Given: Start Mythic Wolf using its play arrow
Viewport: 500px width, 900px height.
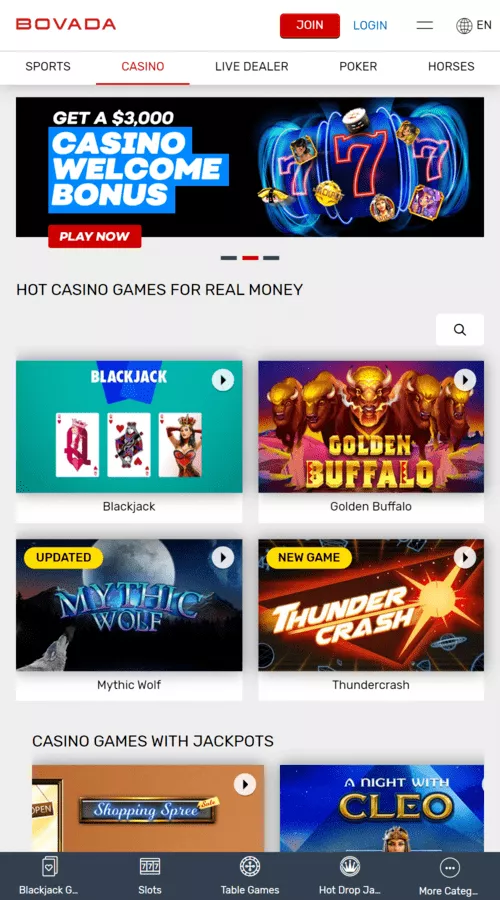Looking at the screenshot, I should 223,557.
